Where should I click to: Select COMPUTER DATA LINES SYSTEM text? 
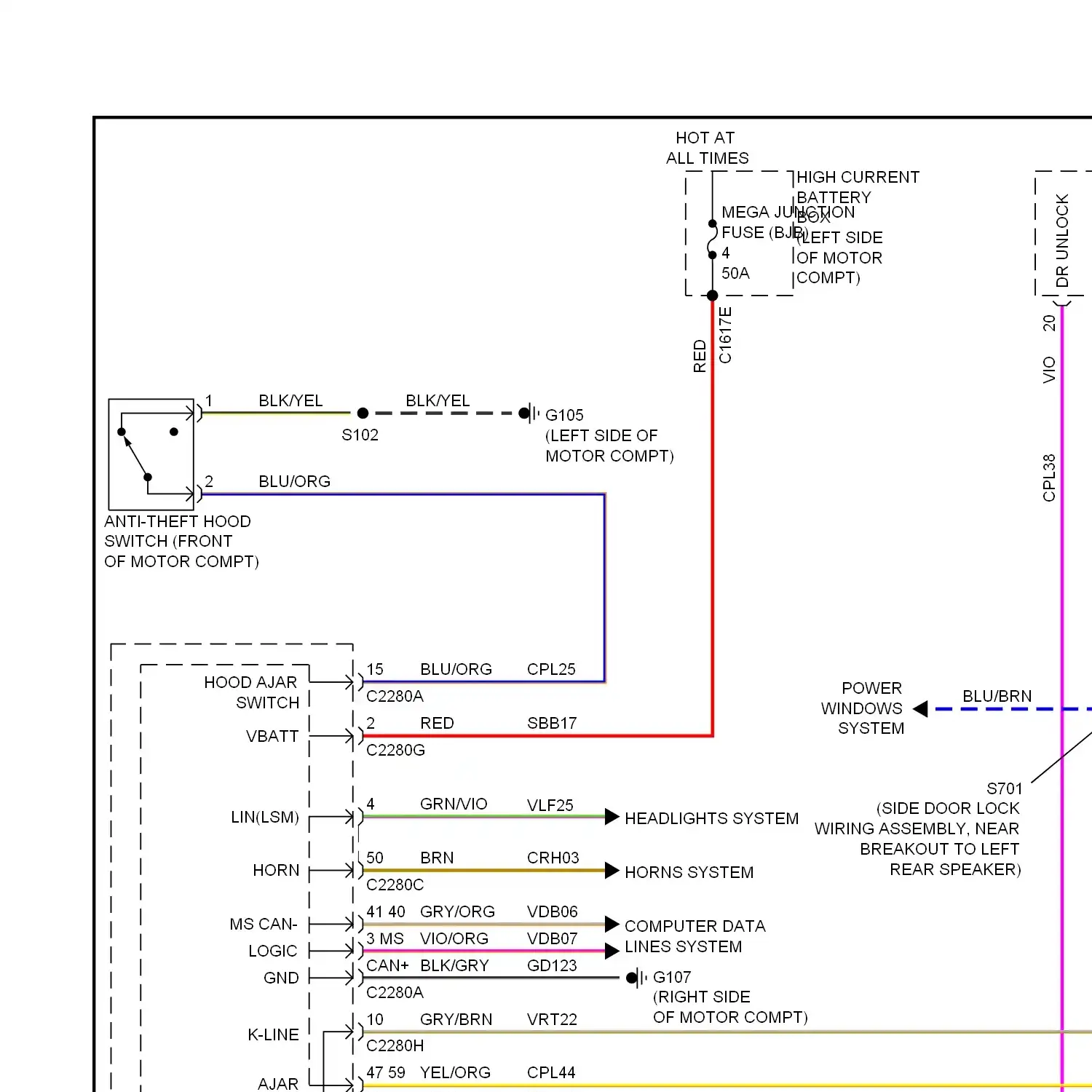coord(695,936)
